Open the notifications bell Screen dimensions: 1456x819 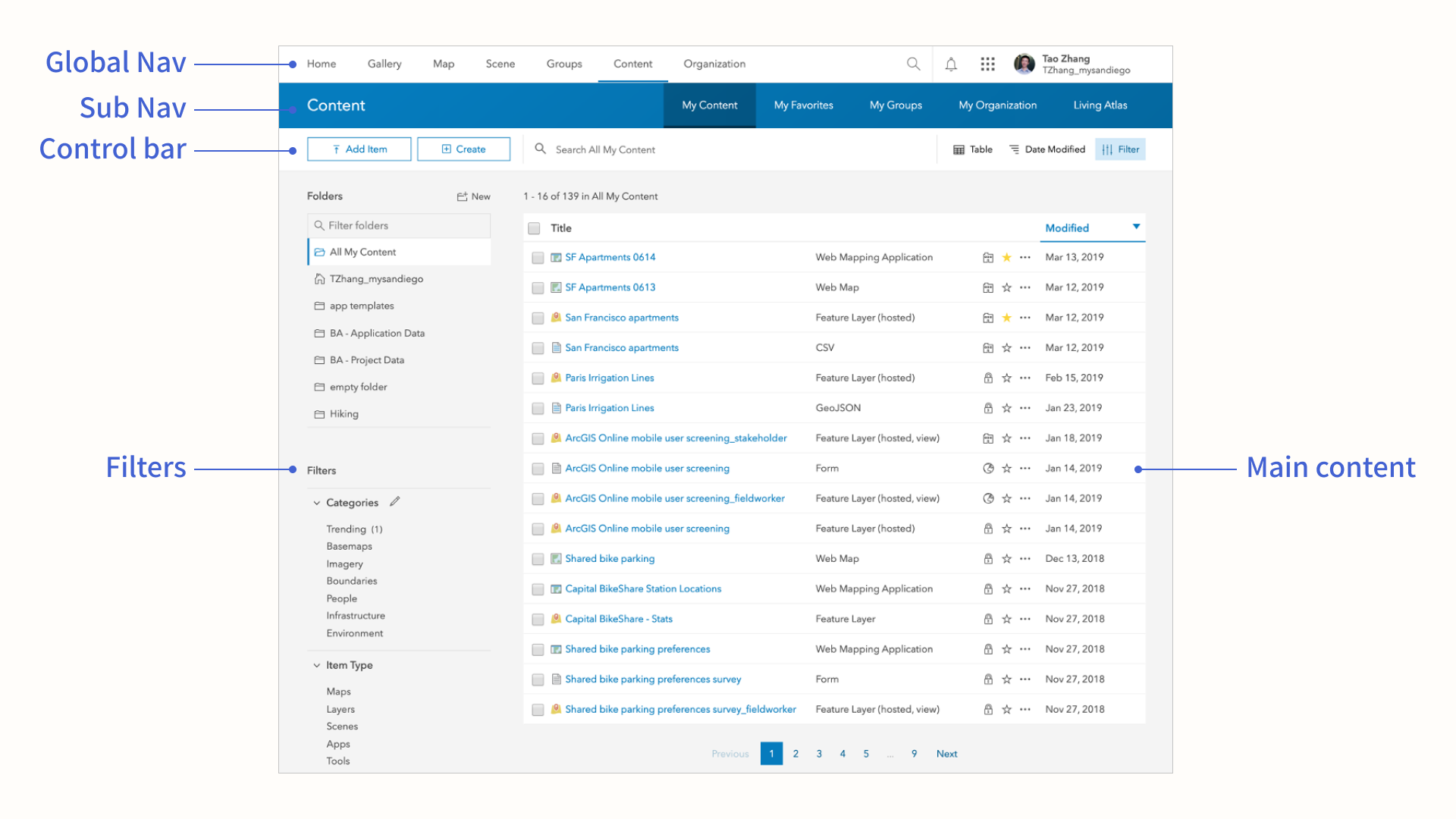[950, 64]
